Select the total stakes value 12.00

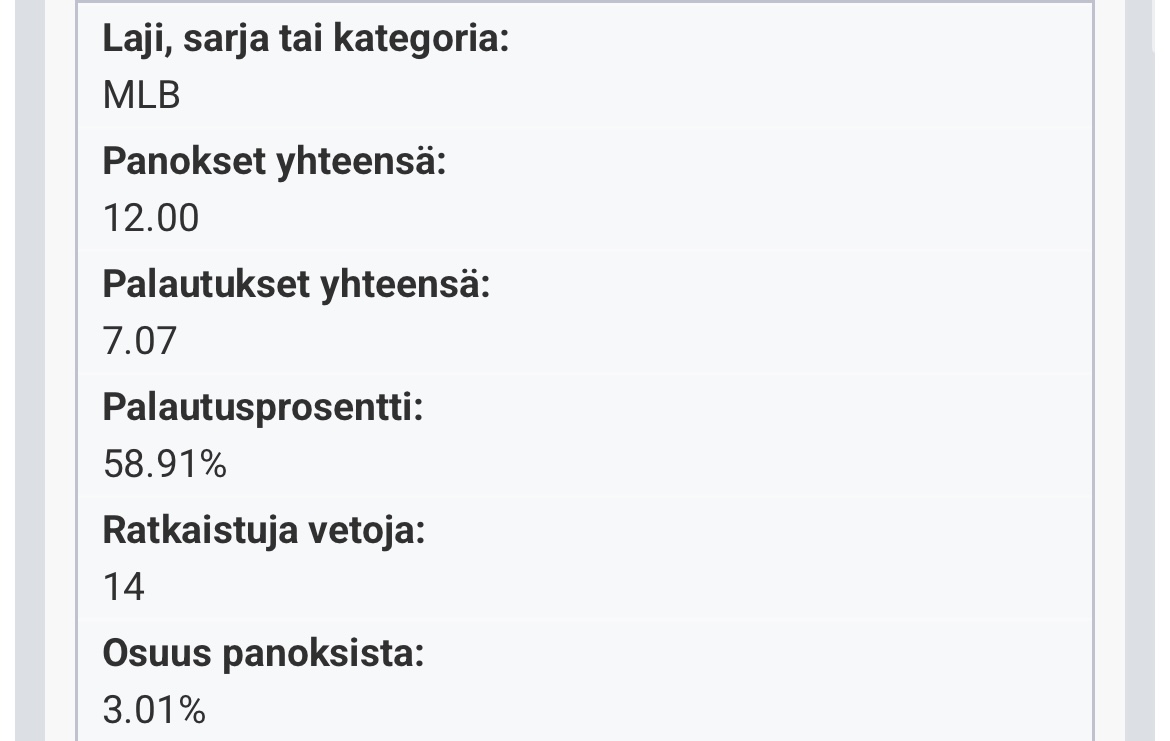(151, 218)
